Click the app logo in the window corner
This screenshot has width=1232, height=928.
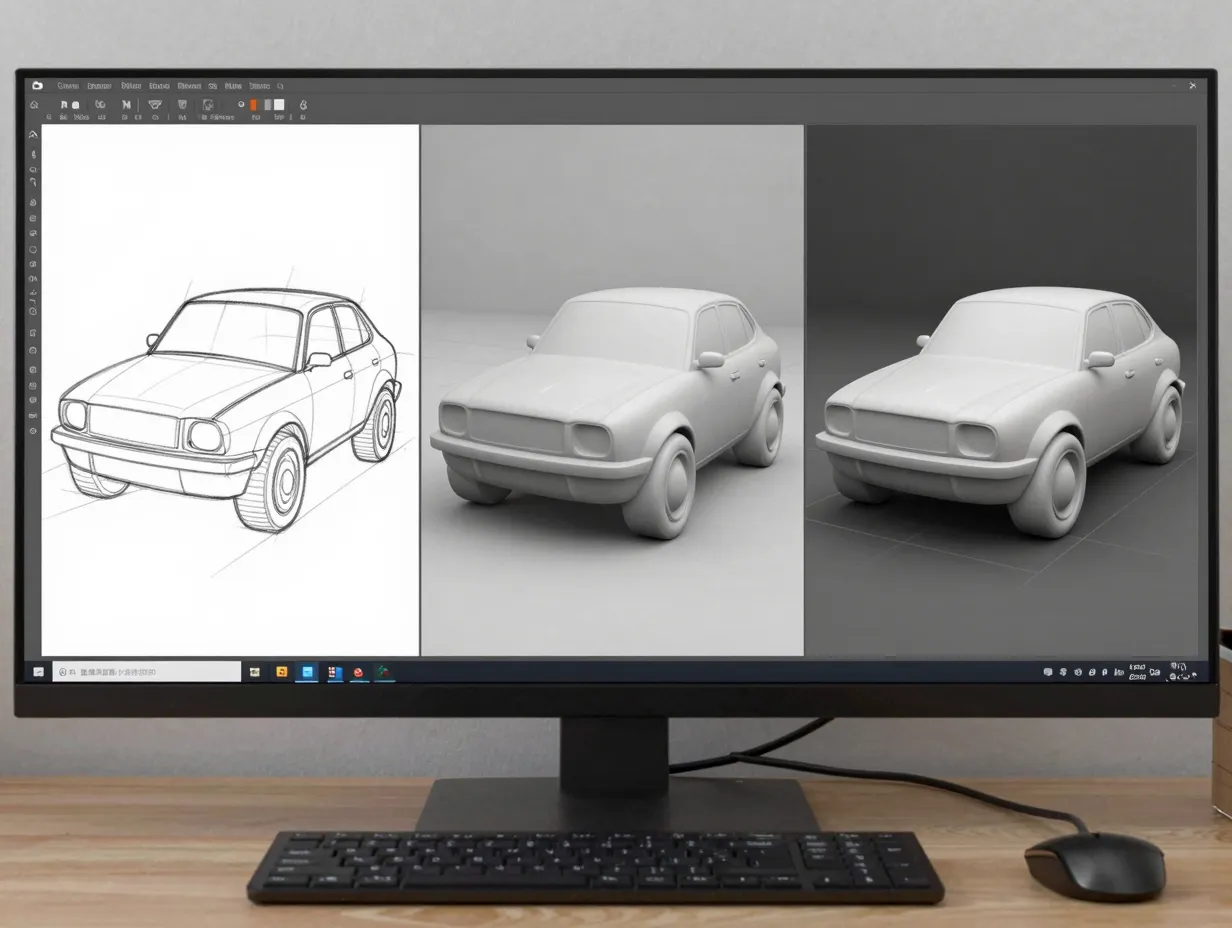pos(37,86)
